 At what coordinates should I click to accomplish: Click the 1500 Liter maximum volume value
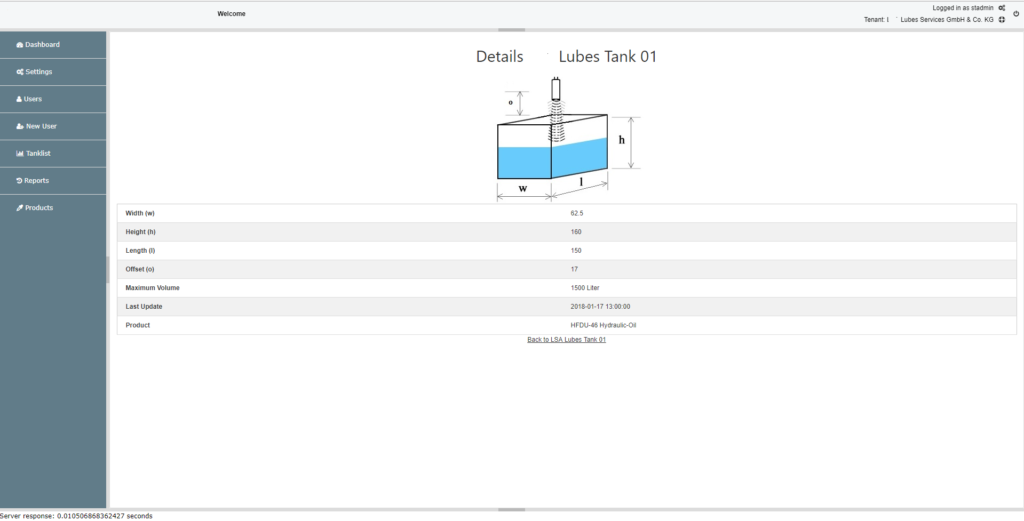click(585, 288)
